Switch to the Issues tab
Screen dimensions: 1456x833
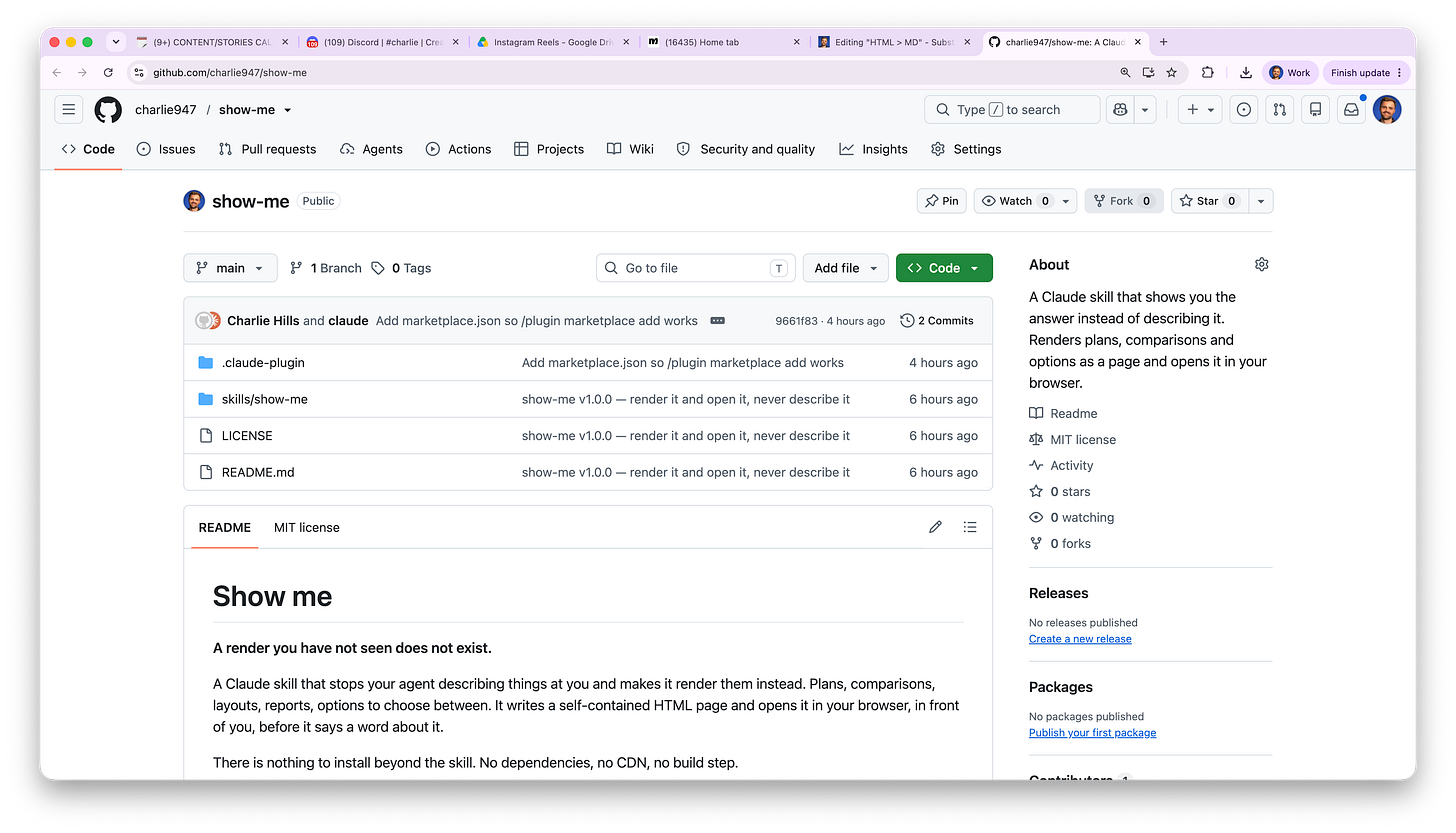point(166,149)
